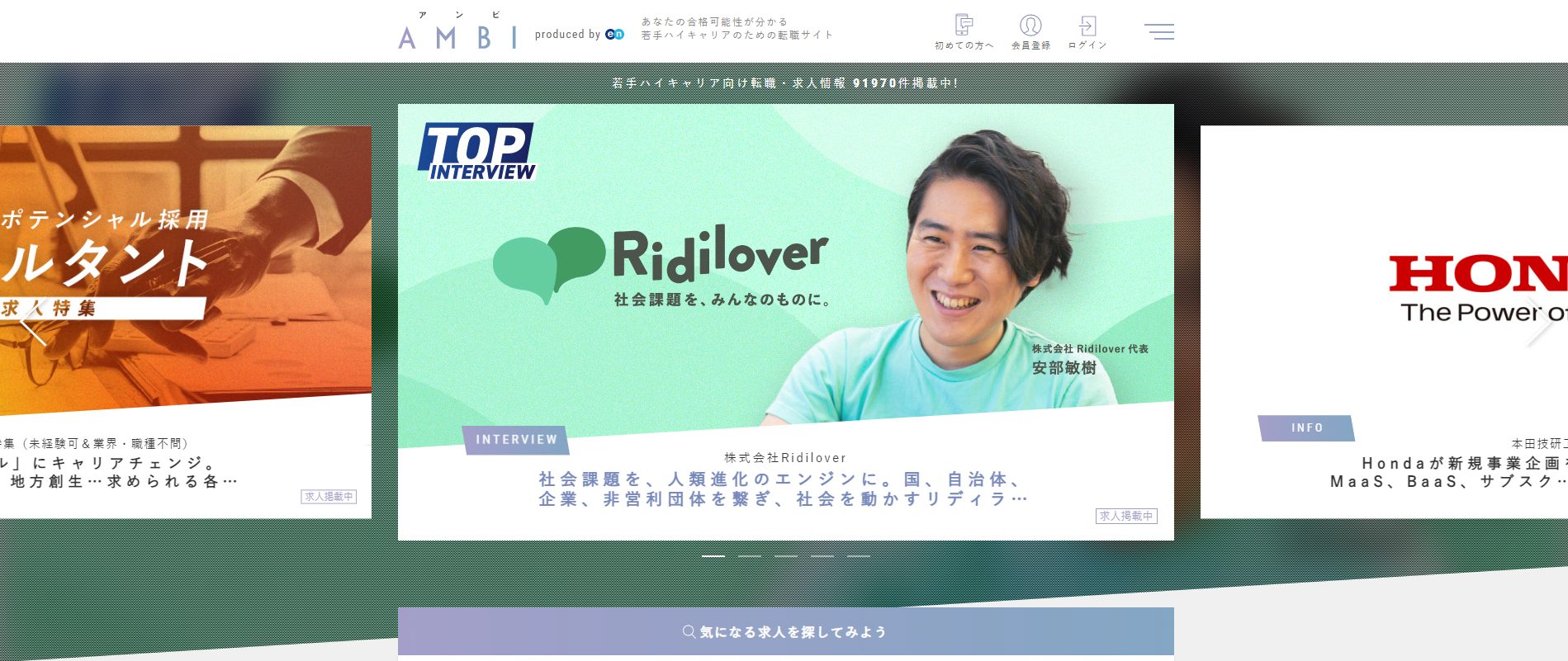Open the Ridilover top interview banner
Image resolution: width=1568 pixels, height=661 pixels.
[786, 322]
